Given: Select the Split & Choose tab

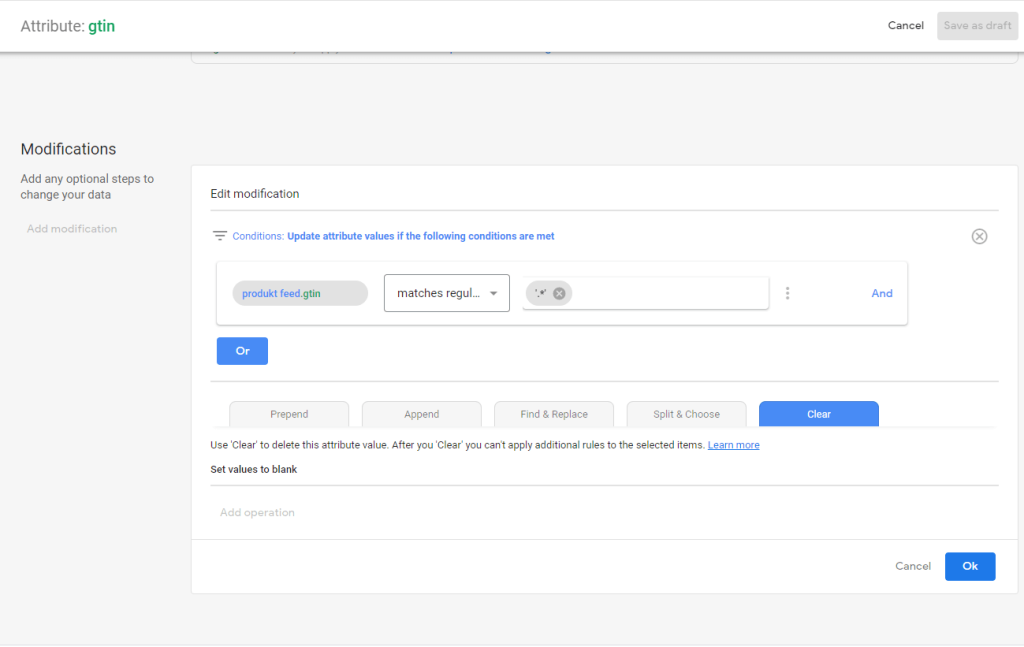Looking at the screenshot, I should click(686, 414).
